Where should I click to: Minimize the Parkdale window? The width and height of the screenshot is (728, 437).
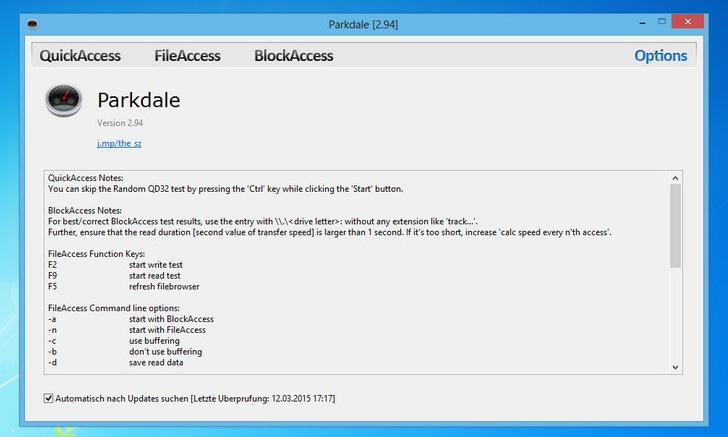[643, 22]
